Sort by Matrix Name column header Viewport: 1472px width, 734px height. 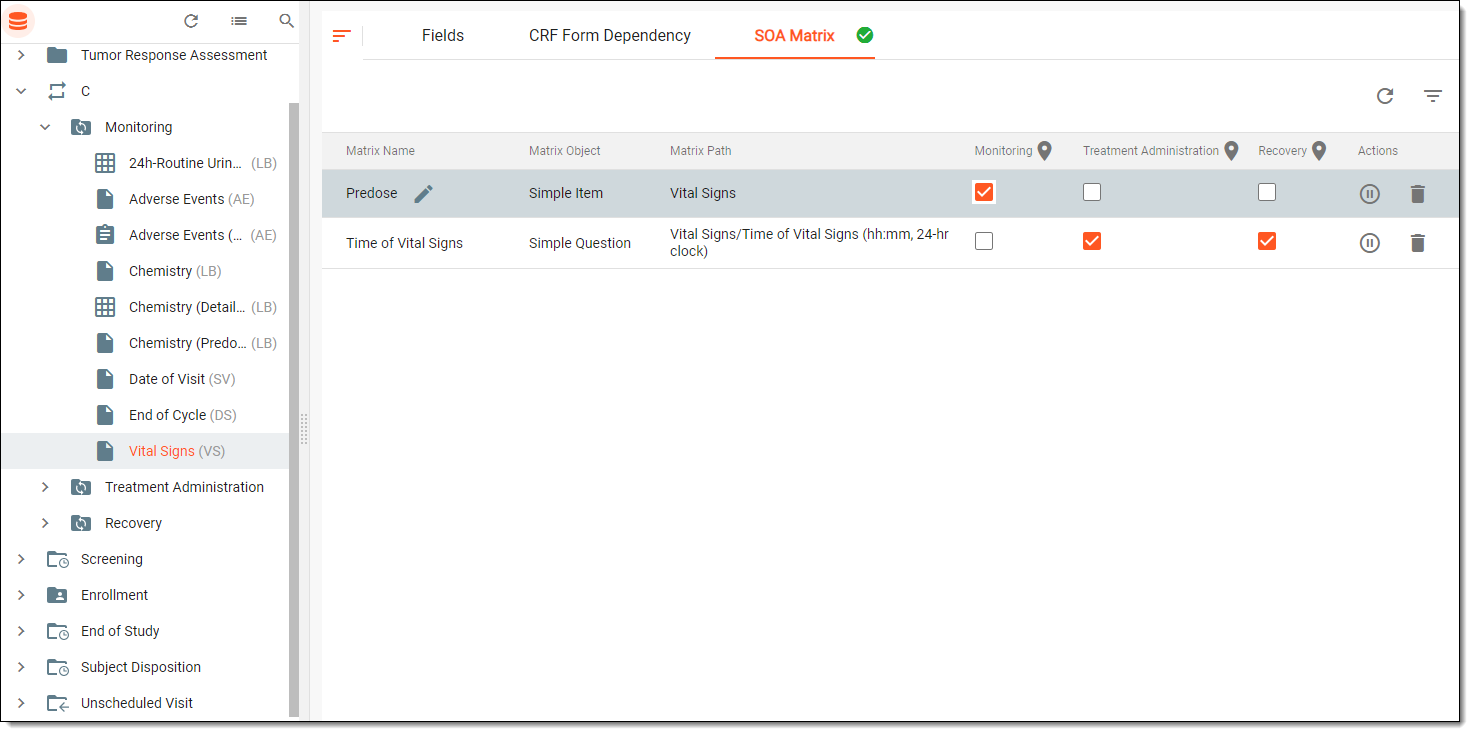click(380, 151)
